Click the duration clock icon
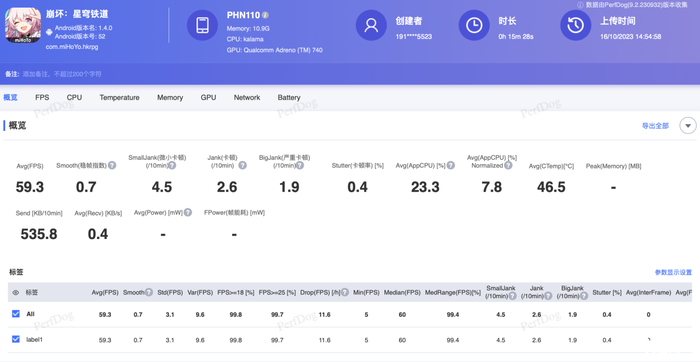This screenshot has height=362, width=700. point(474,25)
